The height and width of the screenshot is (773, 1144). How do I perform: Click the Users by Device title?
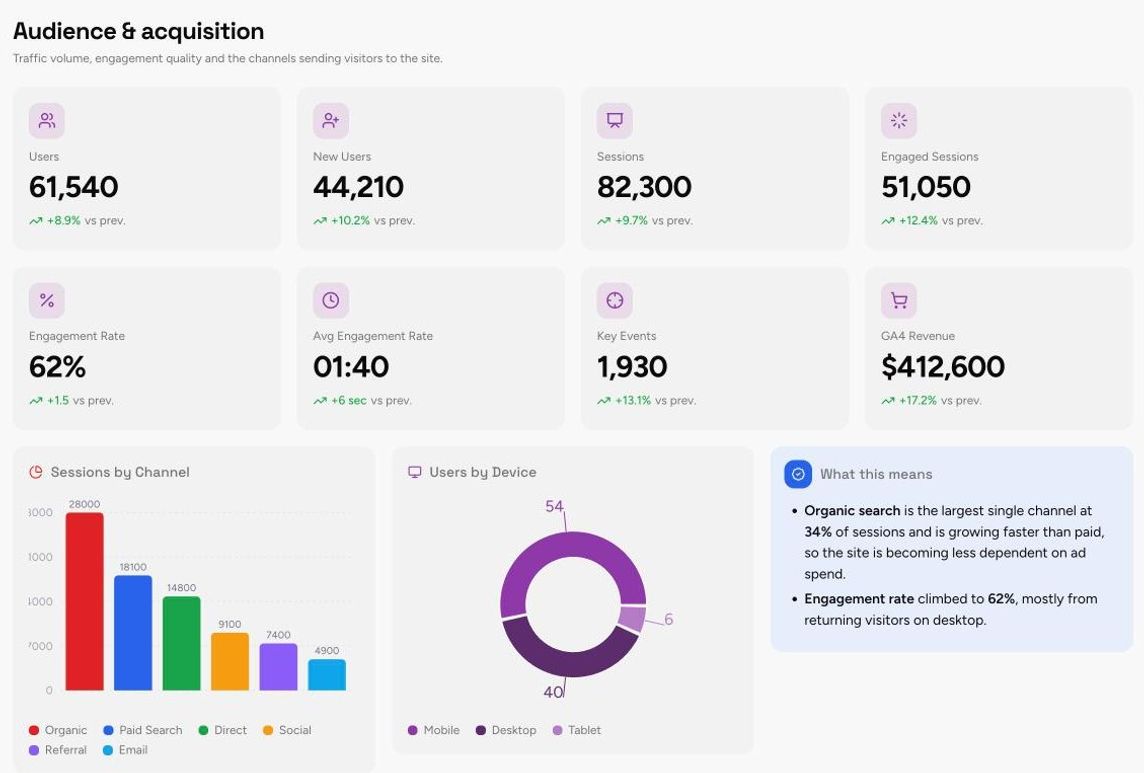(483, 472)
